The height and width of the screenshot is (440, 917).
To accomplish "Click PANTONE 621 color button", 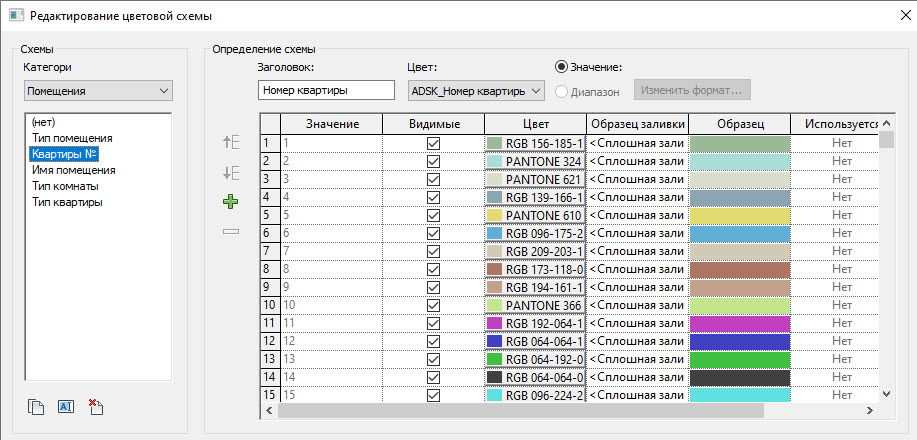I will click(536, 179).
